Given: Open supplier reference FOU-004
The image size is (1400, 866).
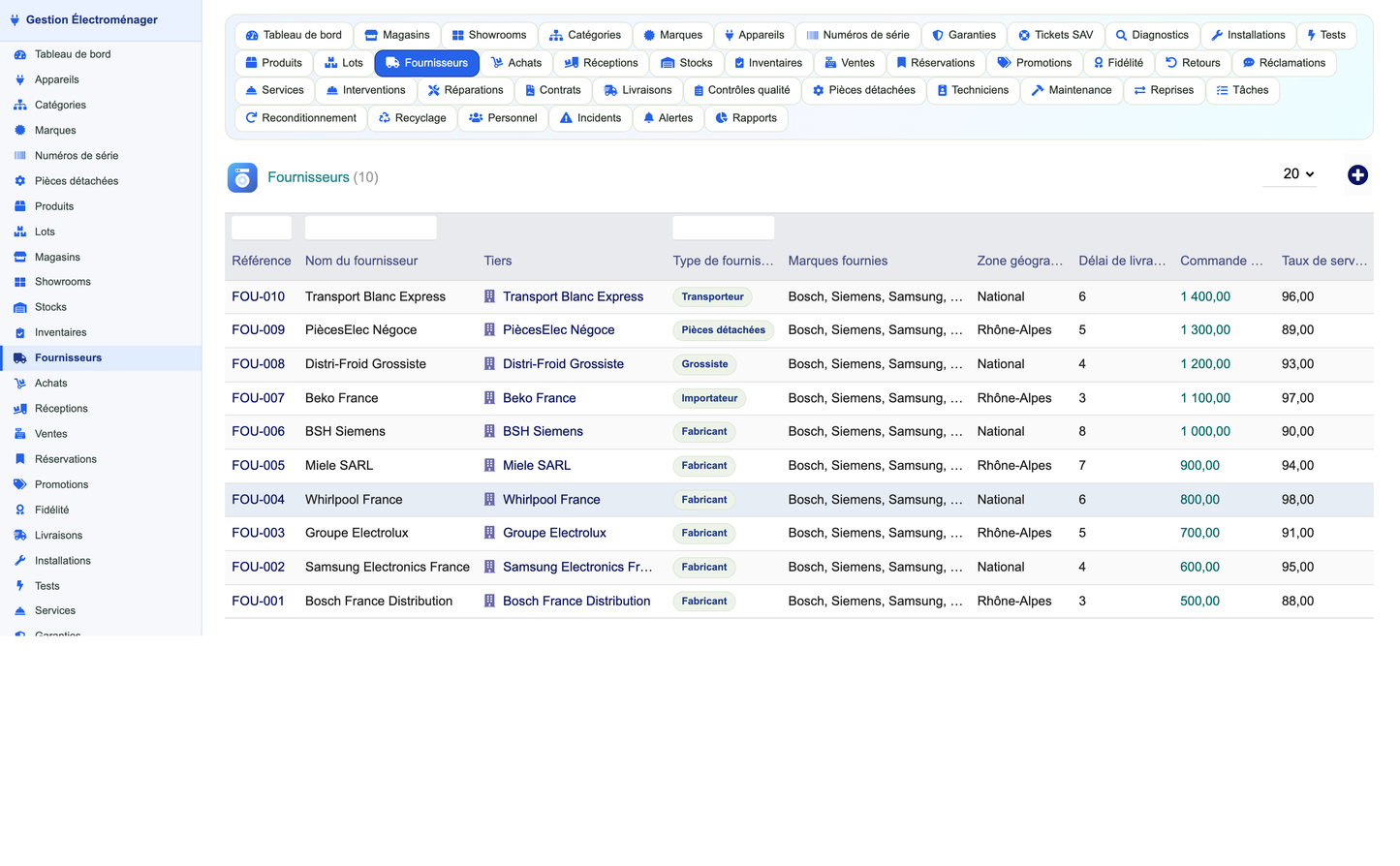Looking at the screenshot, I should (258, 500).
